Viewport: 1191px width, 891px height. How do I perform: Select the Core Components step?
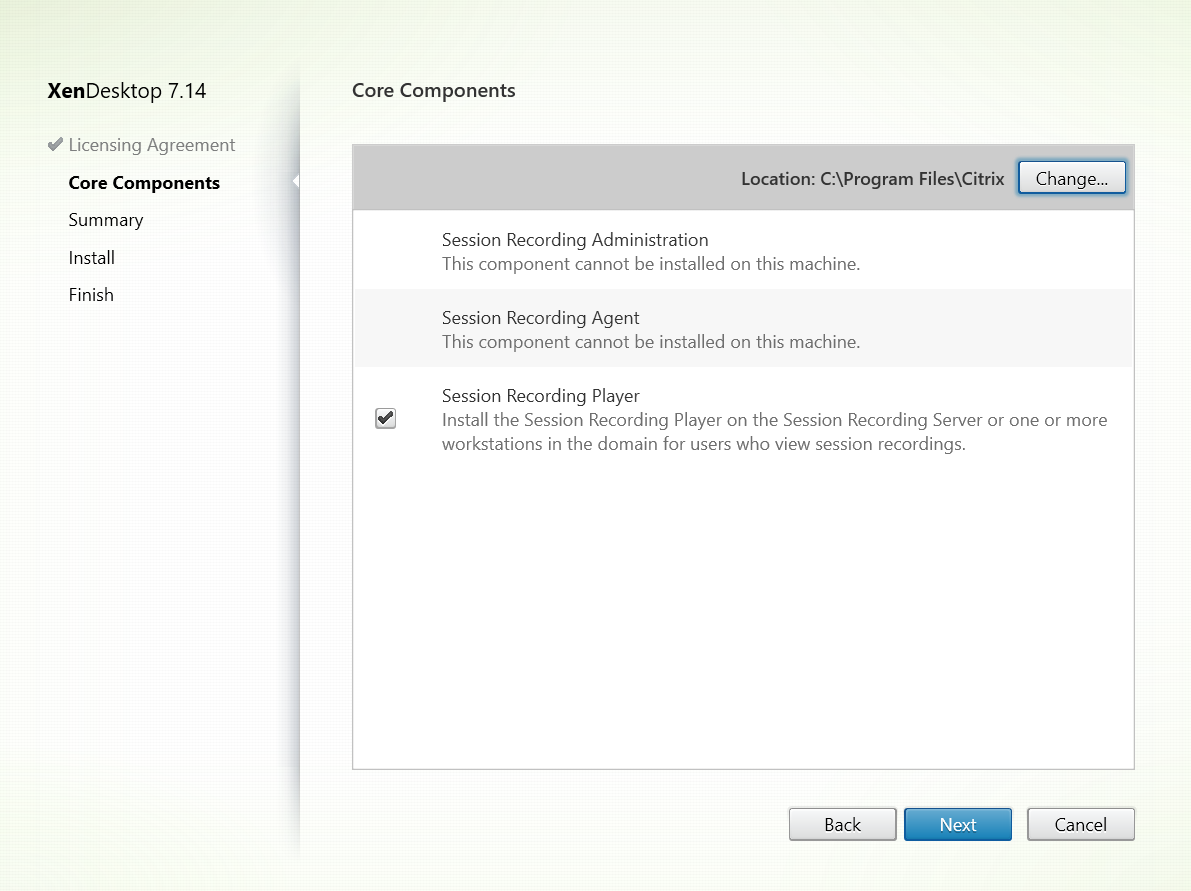[144, 183]
